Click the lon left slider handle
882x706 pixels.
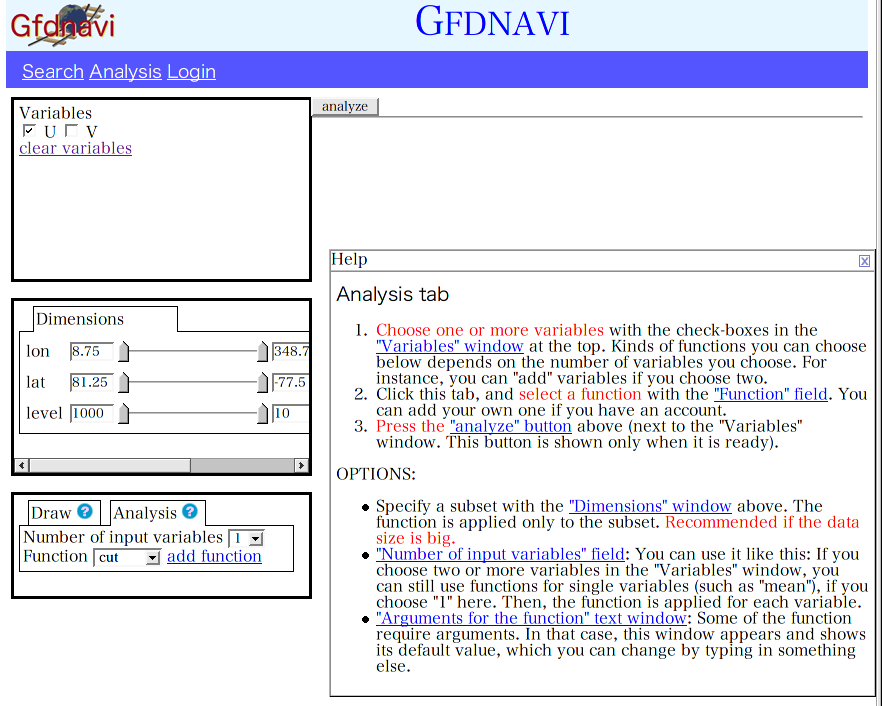124,352
